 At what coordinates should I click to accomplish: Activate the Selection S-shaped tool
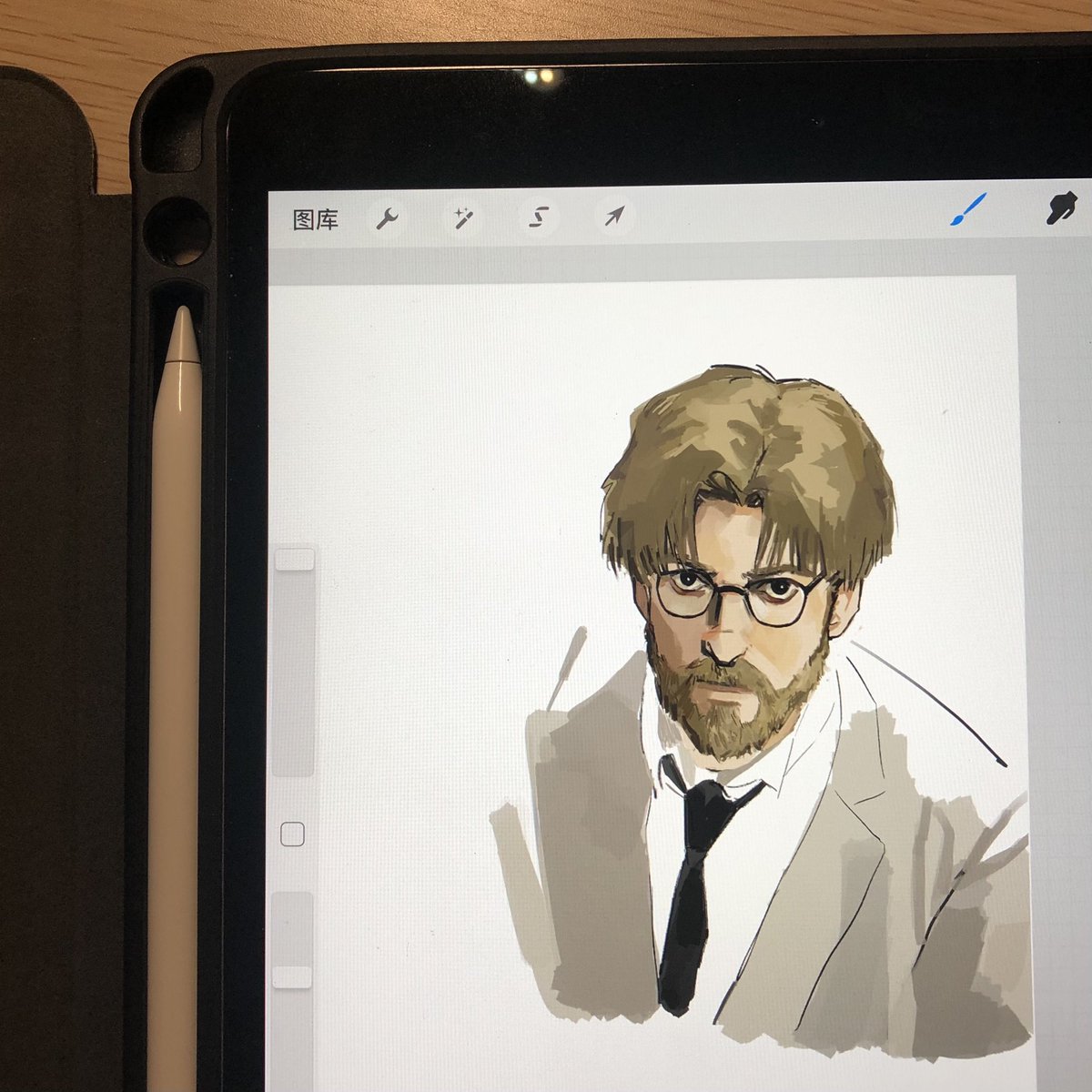[x=540, y=217]
